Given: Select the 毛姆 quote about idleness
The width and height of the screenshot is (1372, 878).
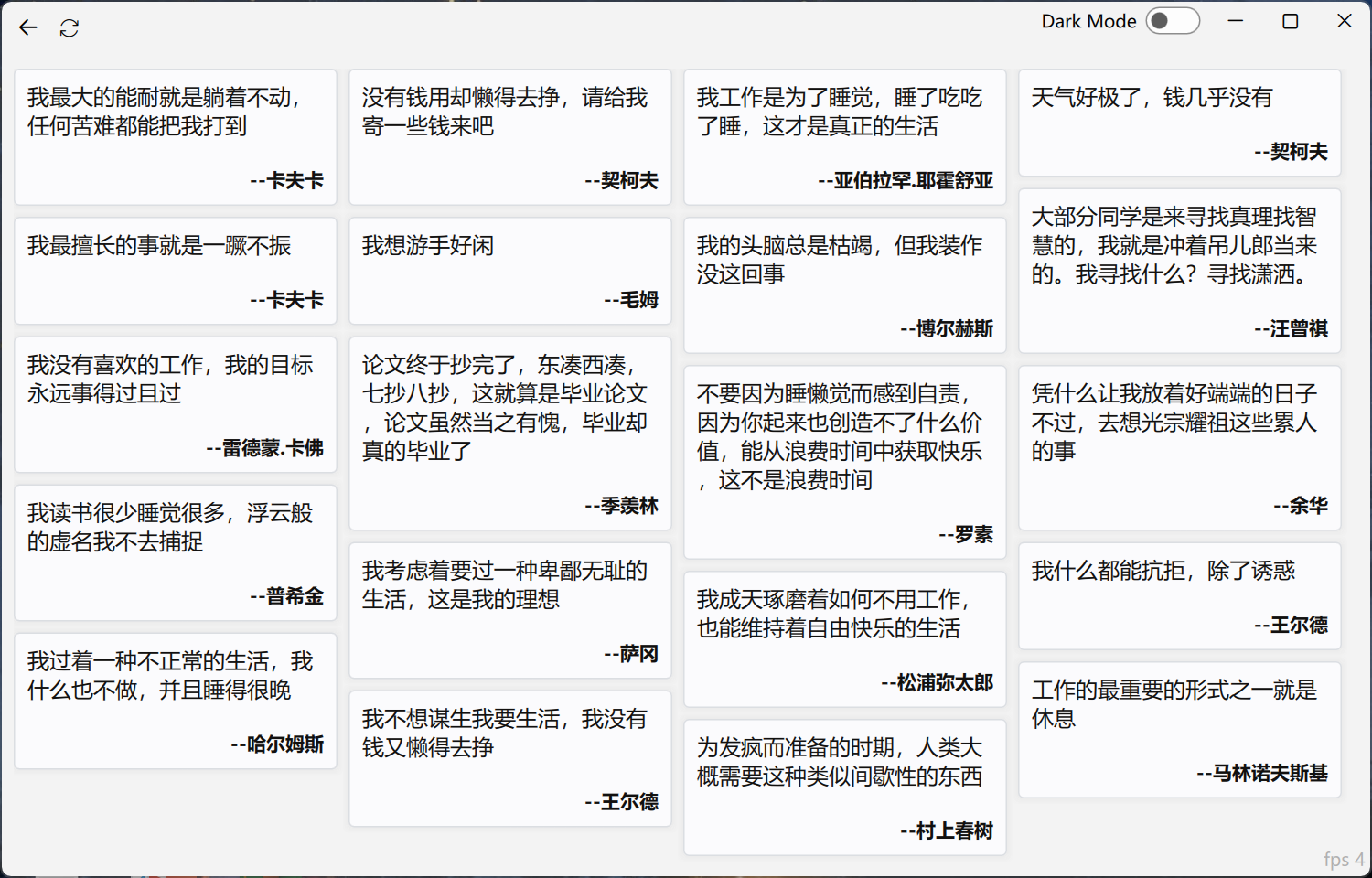Looking at the screenshot, I should click(509, 271).
